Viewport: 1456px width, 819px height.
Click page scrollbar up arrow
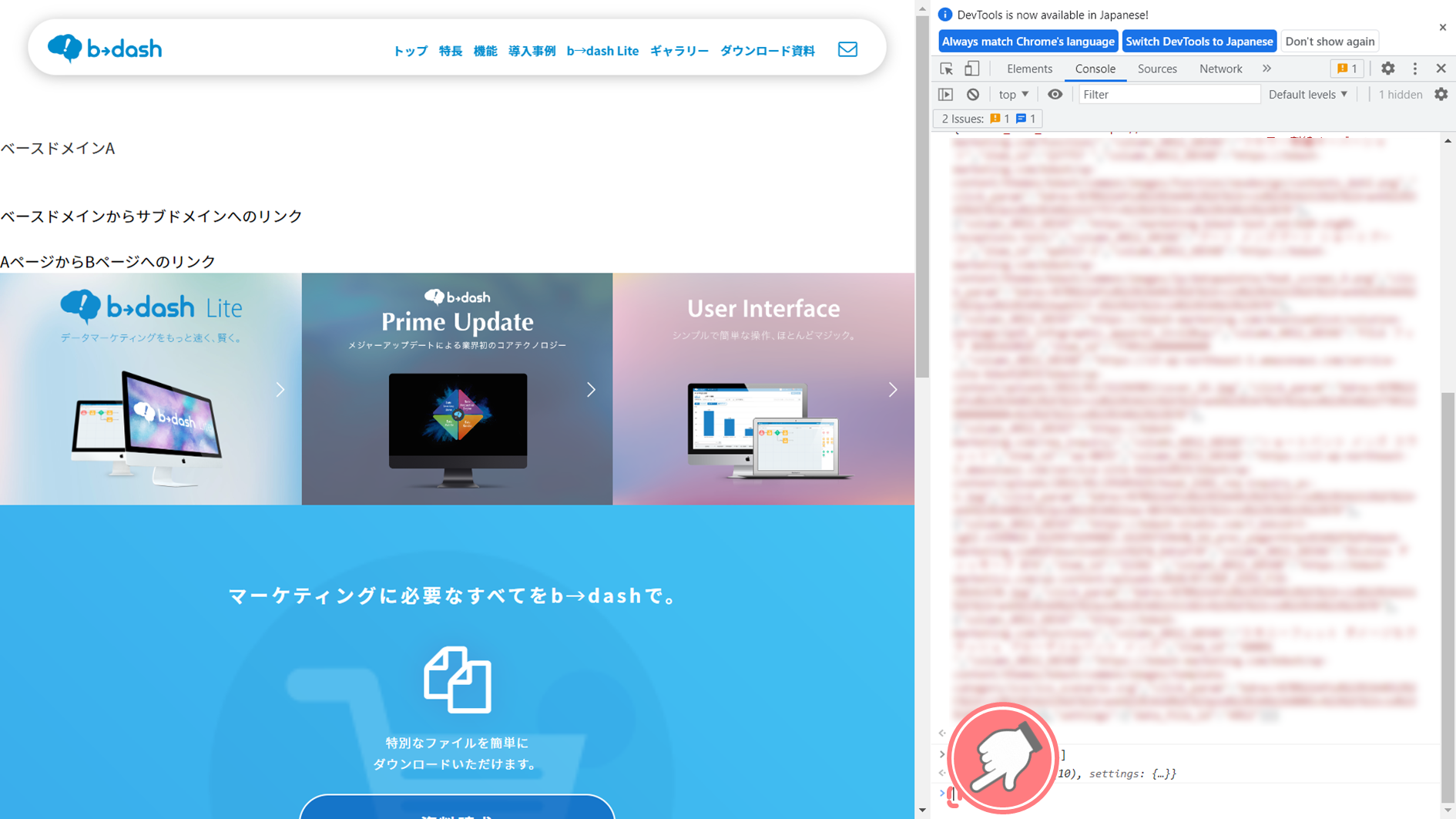click(922, 8)
